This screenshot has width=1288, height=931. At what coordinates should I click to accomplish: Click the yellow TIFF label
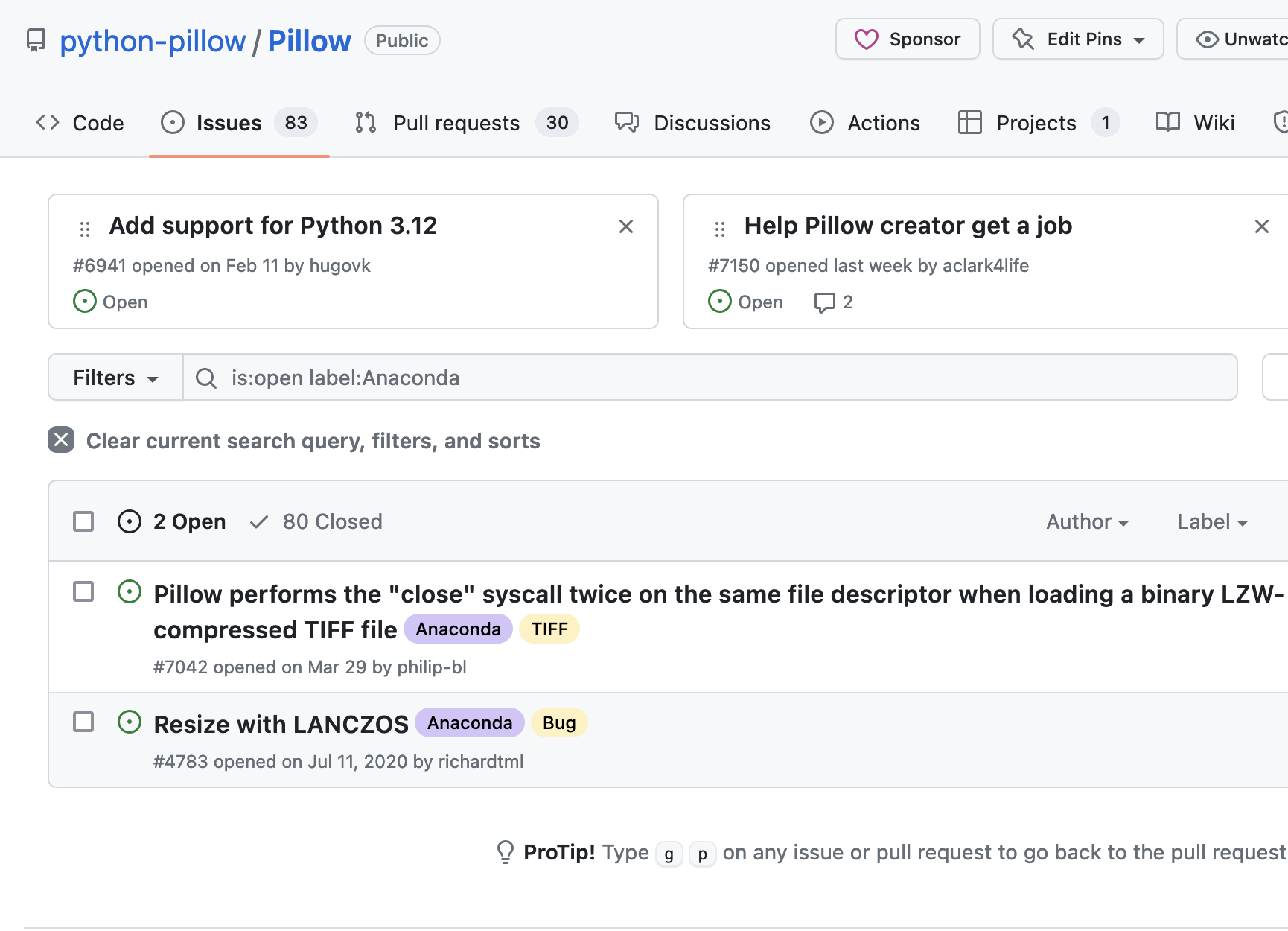(549, 629)
